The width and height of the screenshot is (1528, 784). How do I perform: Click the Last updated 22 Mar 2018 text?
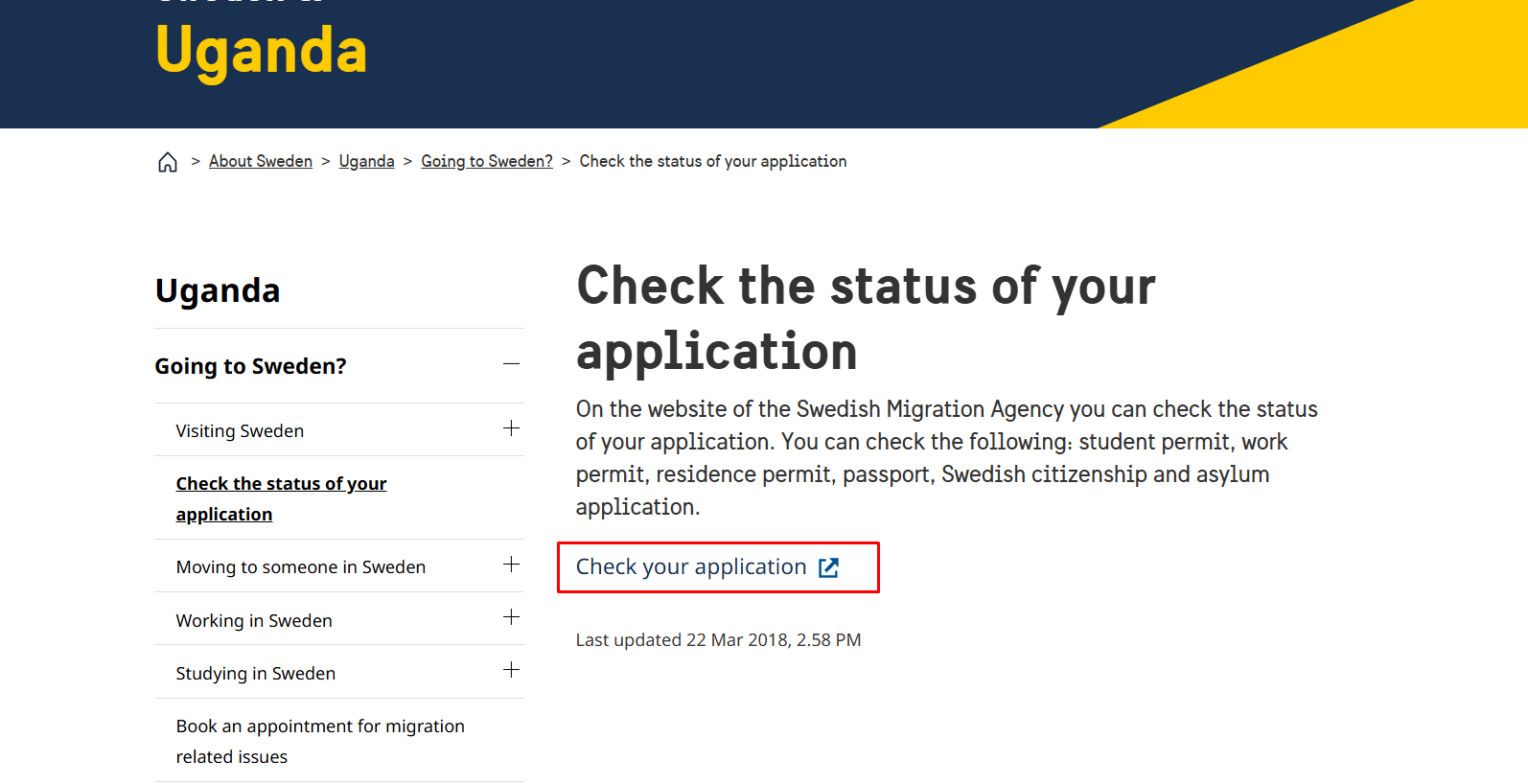click(x=718, y=640)
